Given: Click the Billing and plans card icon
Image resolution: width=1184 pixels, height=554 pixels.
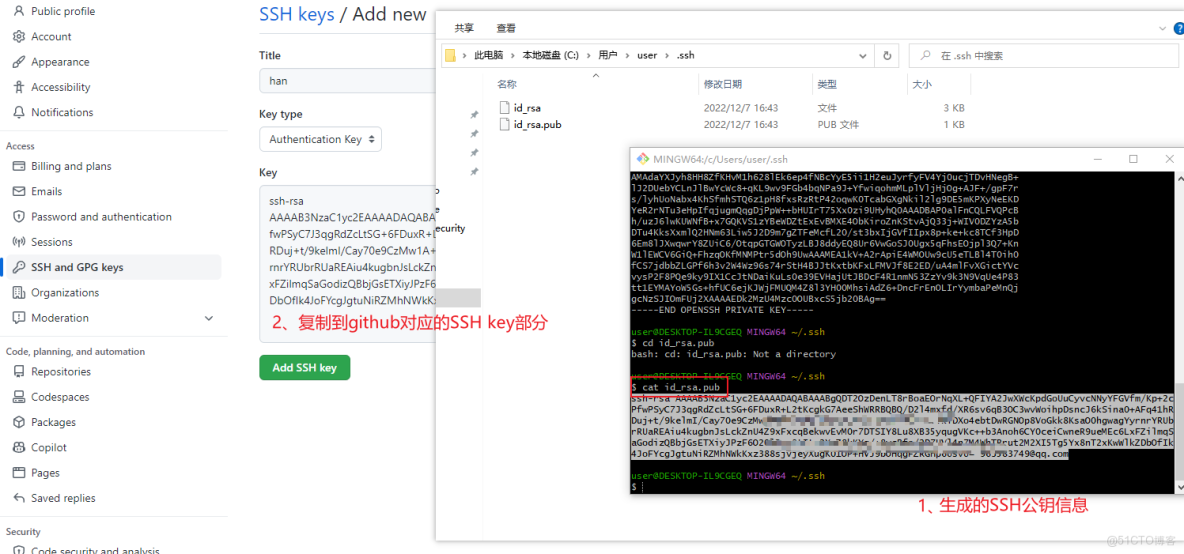Looking at the screenshot, I should pos(19,166).
